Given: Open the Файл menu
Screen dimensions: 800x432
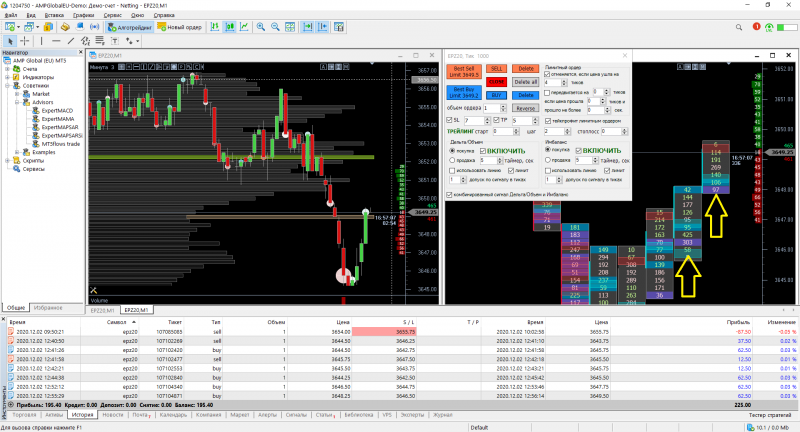Looking at the screenshot, I should 11,15.
